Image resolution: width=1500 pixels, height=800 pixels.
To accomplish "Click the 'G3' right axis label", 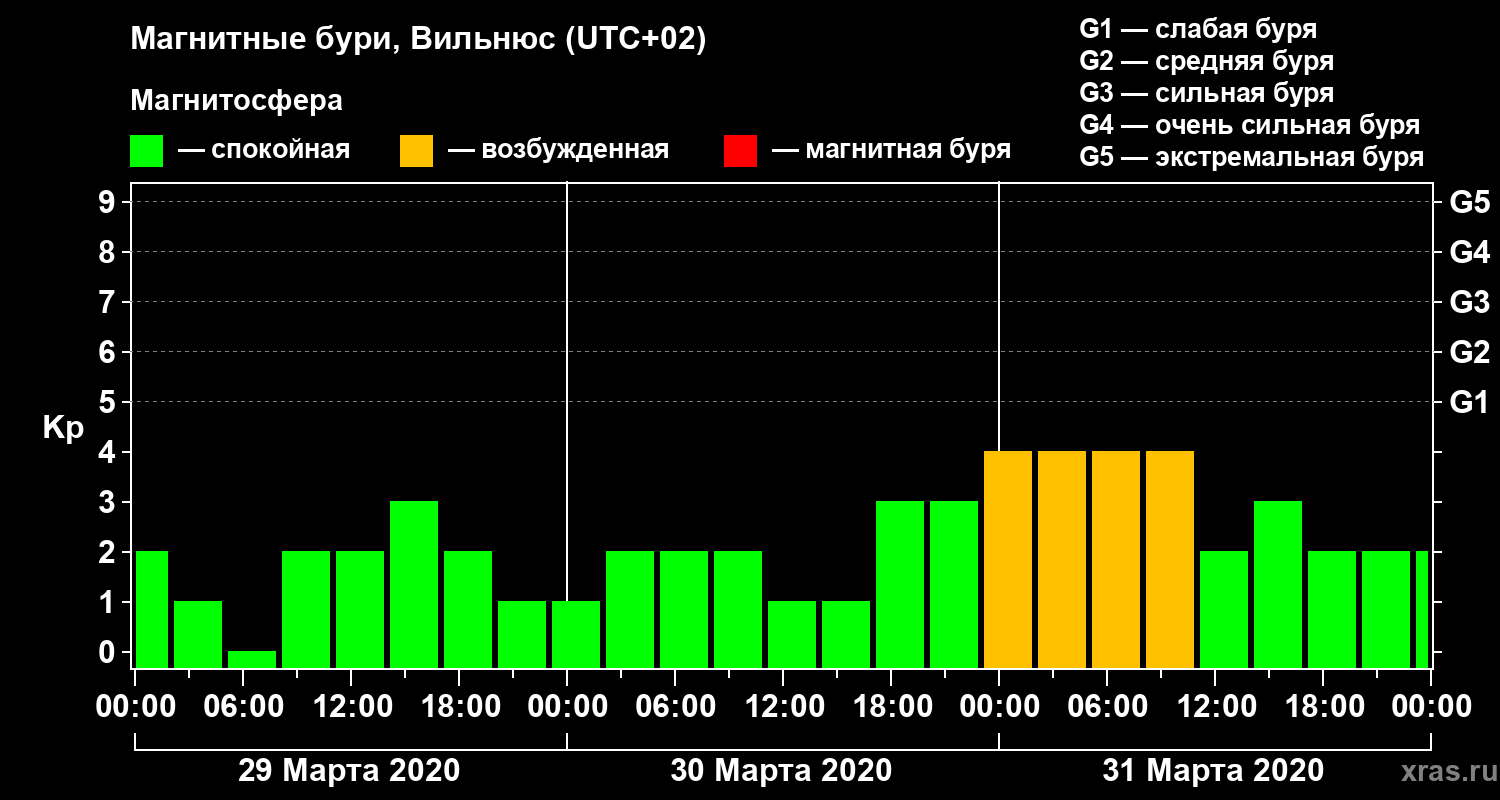I will pyautogui.click(x=1469, y=302).
